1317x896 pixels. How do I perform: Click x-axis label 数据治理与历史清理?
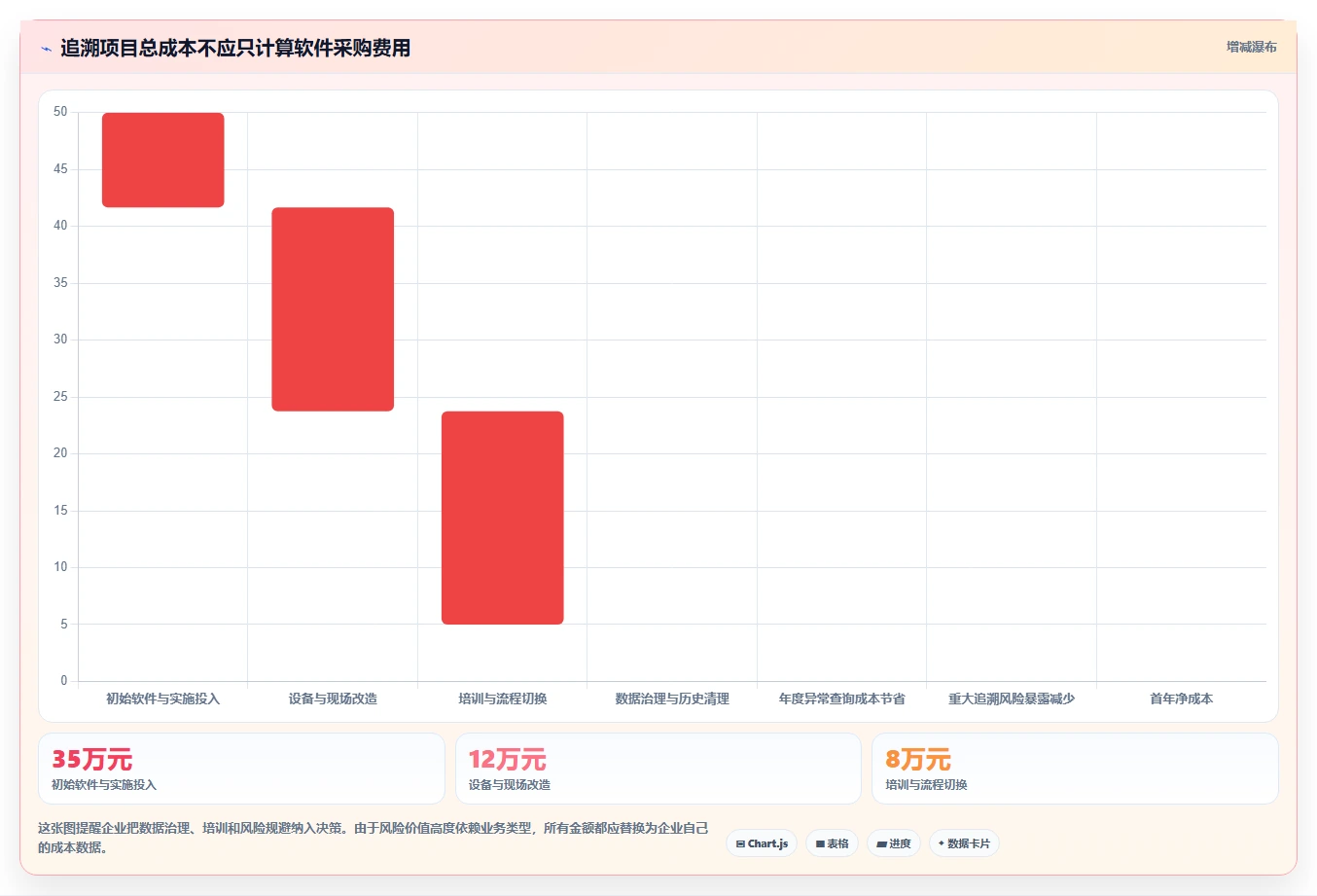coord(672,699)
